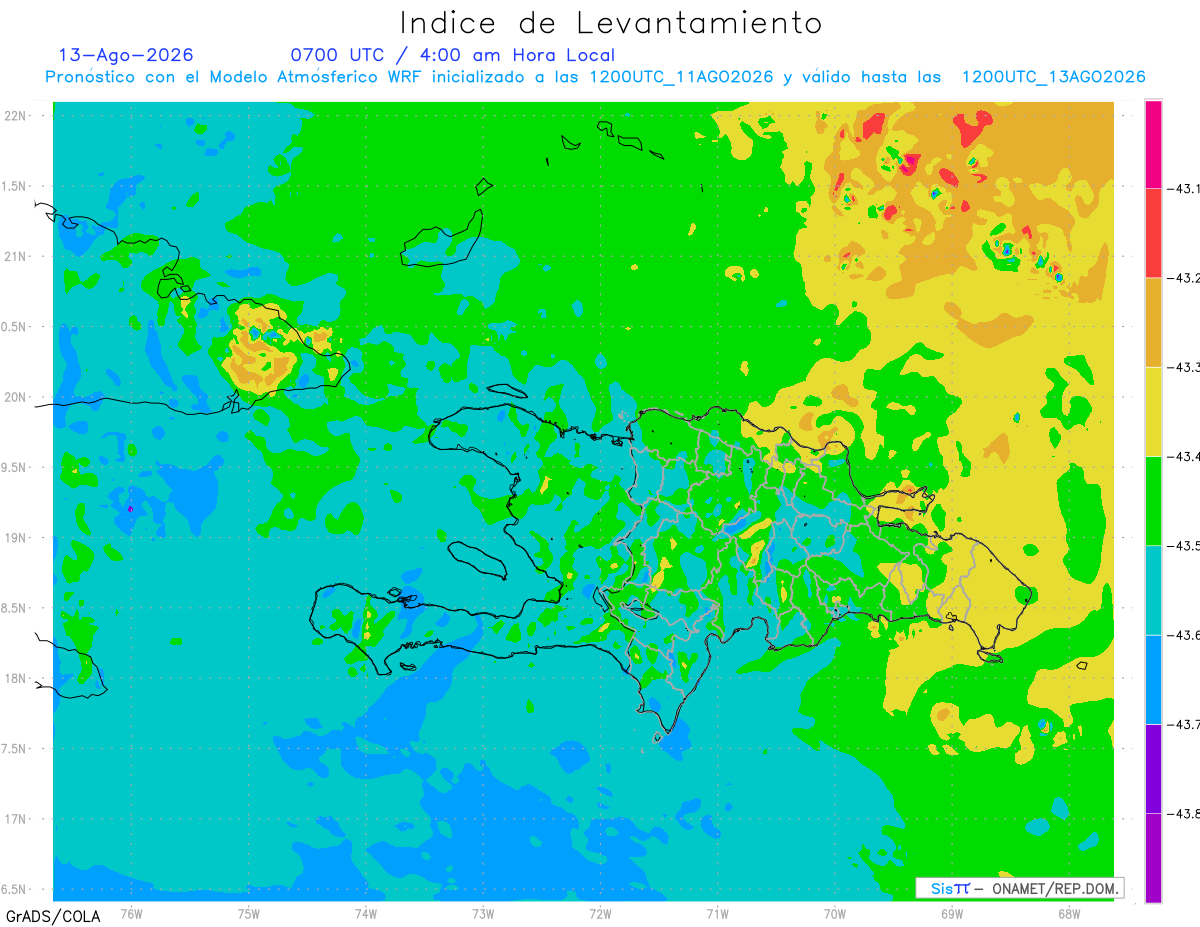This screenshot has width=1200, height=927.
Task: Select the date text '13-Ago-2026'
Action: click(126, 55)
